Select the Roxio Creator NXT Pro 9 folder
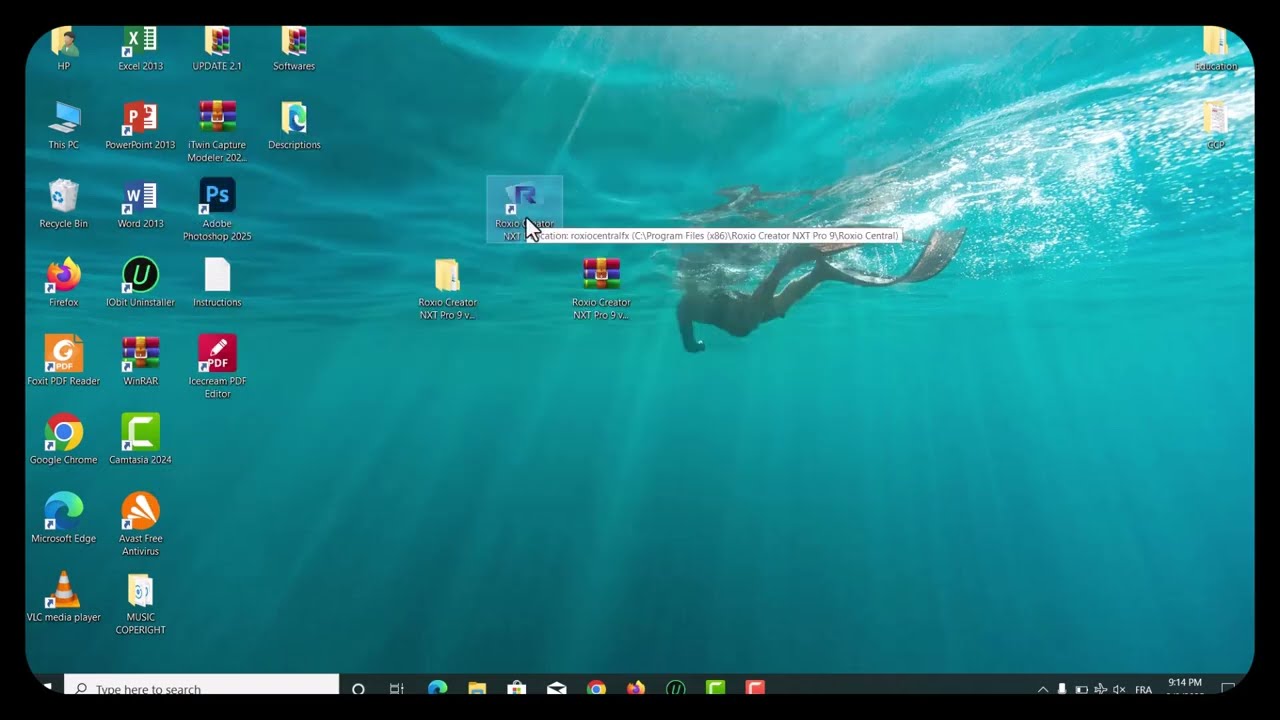1280x720 pixels. (x=447, y=288)
